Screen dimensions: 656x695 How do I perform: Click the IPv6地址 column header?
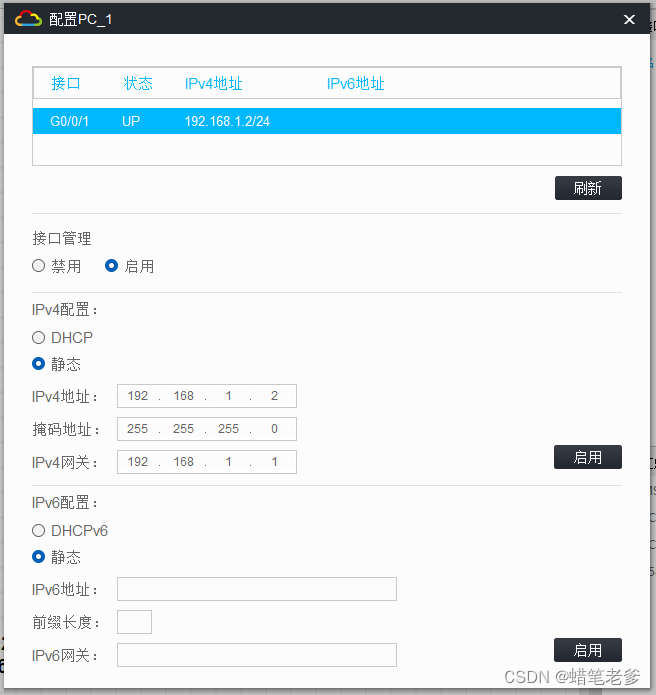pyautogui.click(x=355, y=84)
